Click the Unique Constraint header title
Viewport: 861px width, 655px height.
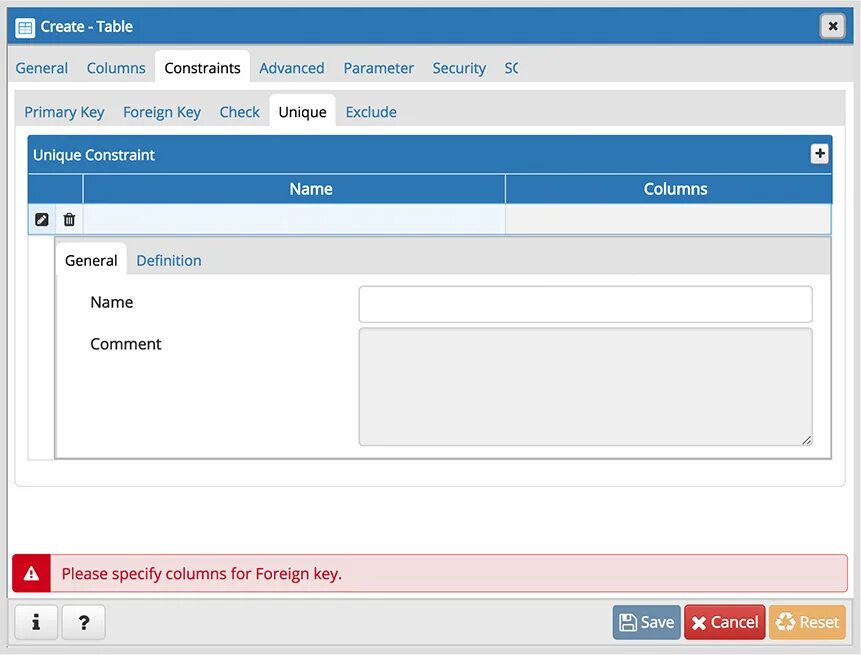(x=94, y=155)
